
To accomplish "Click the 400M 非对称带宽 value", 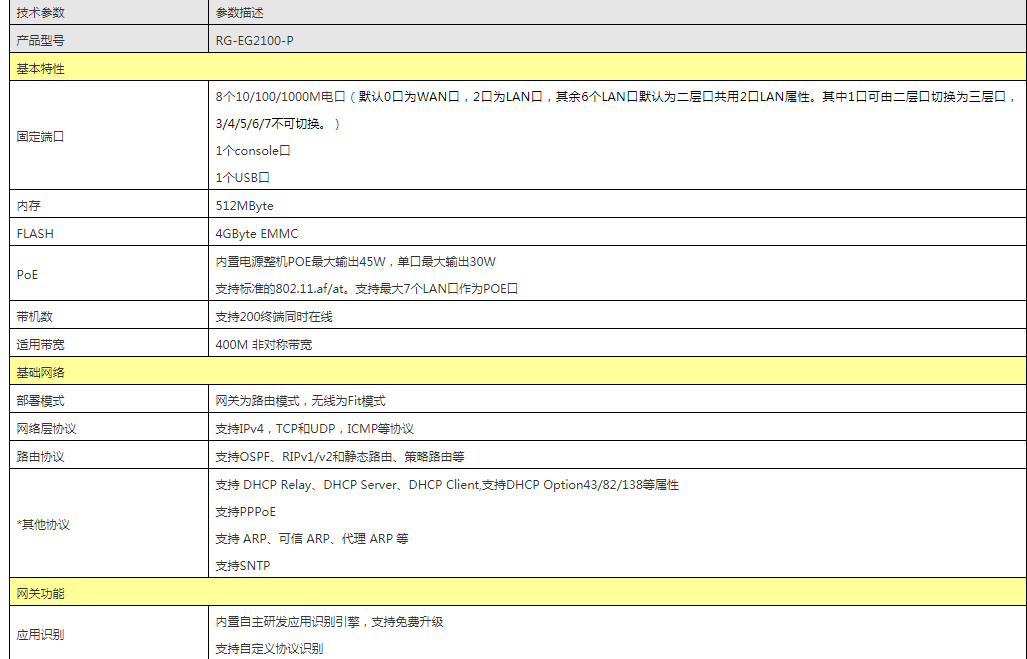I will 264,344.
